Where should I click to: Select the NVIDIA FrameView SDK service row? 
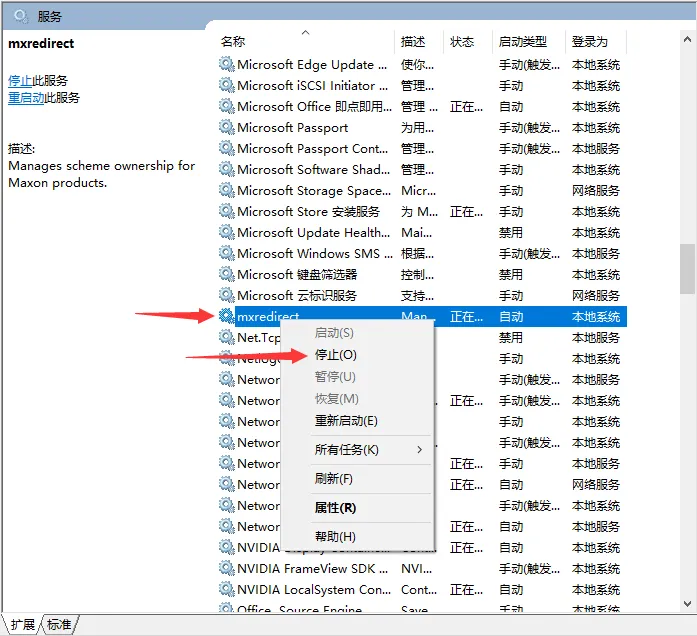pyautogui.click(x=422, y=568)
